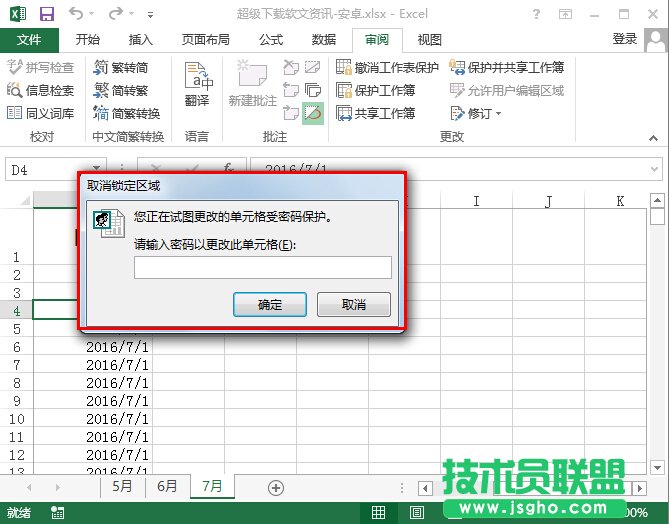Switch to Page Layout view in status bar

point(416,513)
